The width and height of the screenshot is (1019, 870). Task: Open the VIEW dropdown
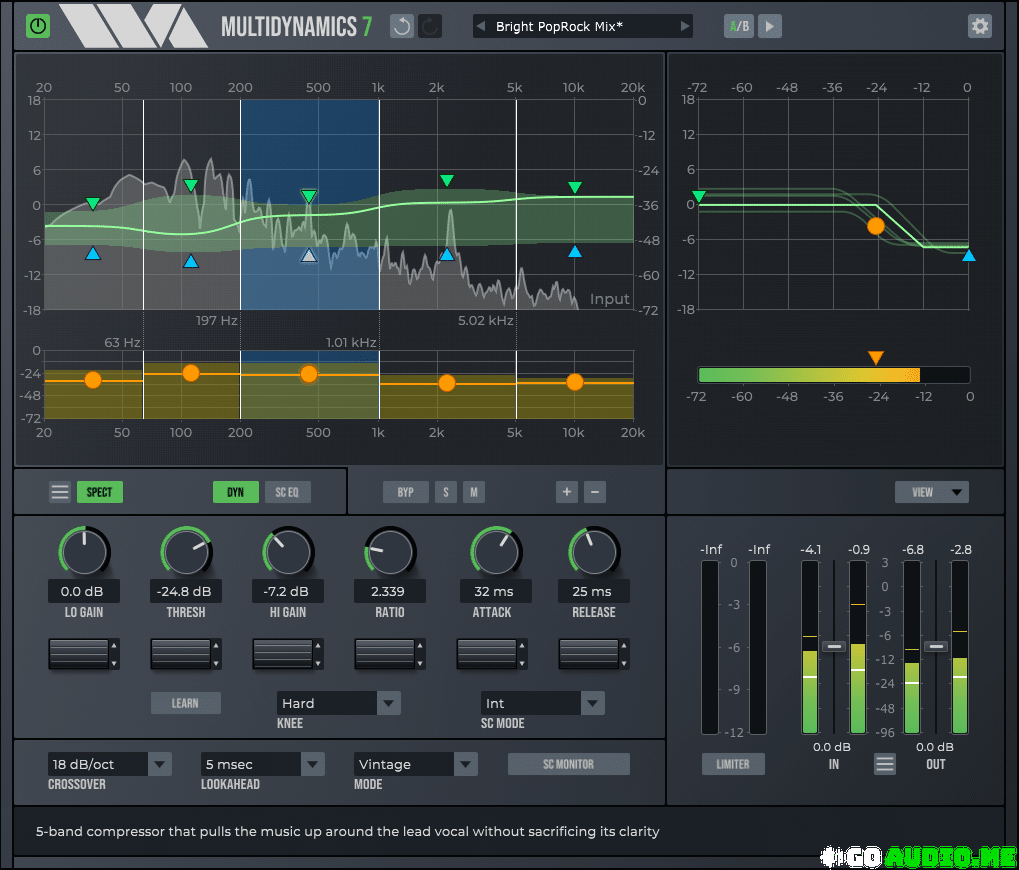[931, 492]
